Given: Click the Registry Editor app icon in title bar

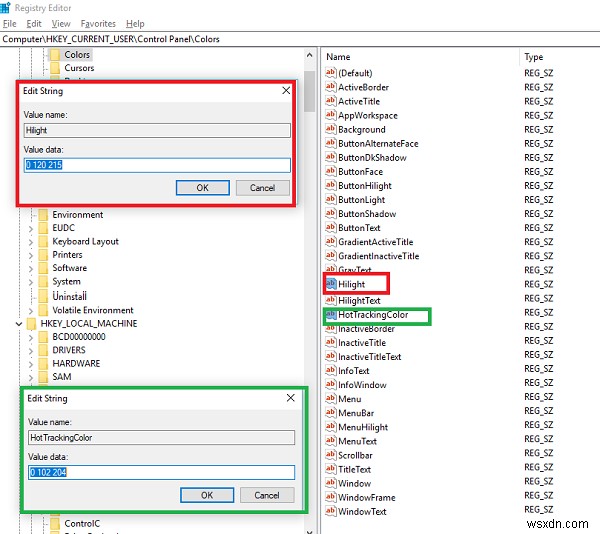Looking at the screenshot, I should [x=5, y=7].
